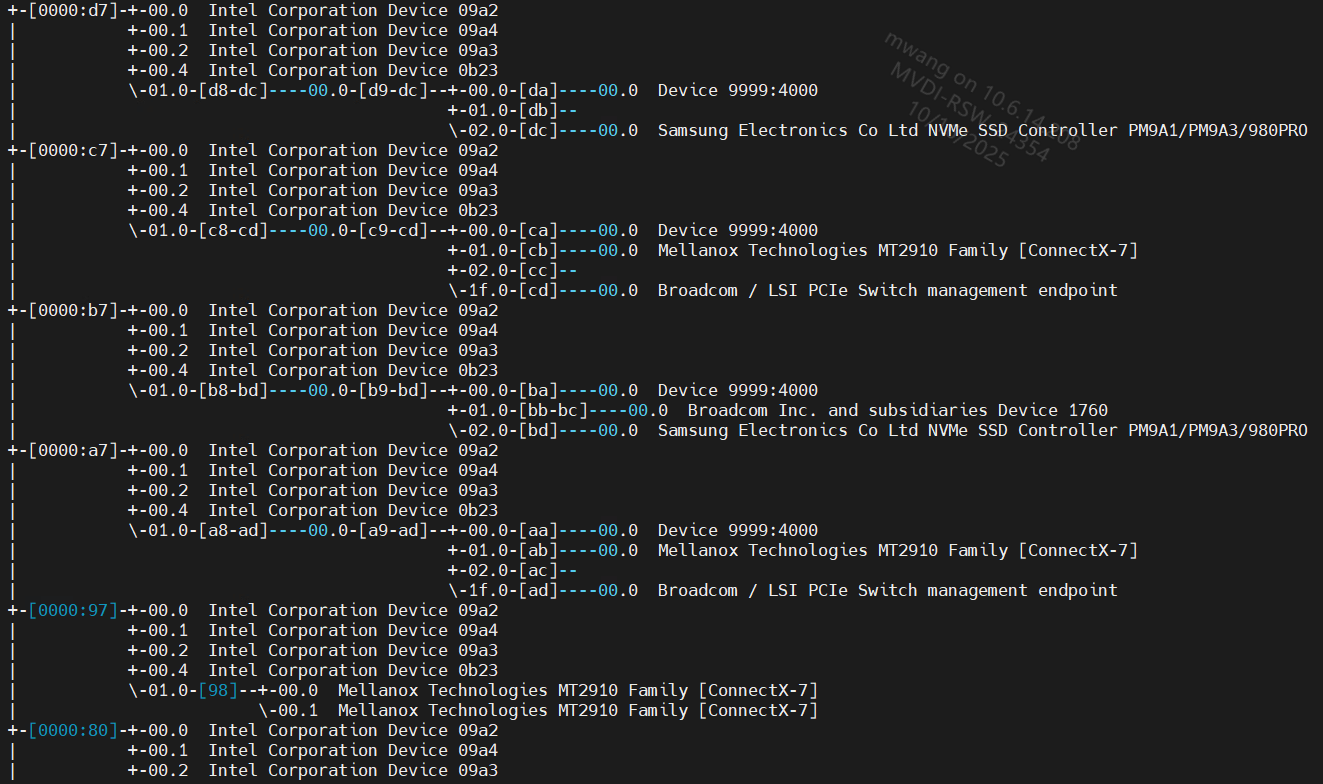Click Mellanox ConnectX-7 function 00.0 under [98]

pos(578,690)
